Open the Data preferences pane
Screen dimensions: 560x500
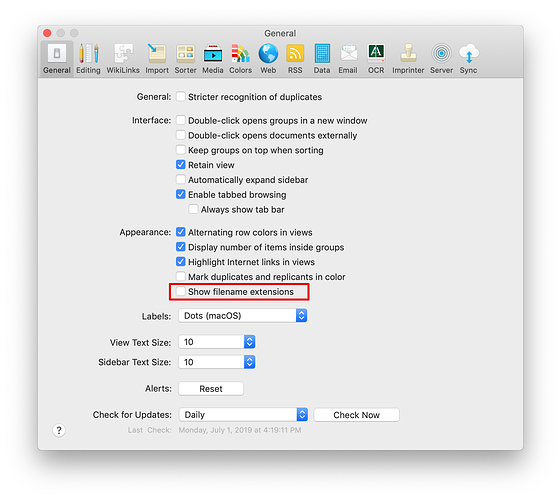point(322,59)
